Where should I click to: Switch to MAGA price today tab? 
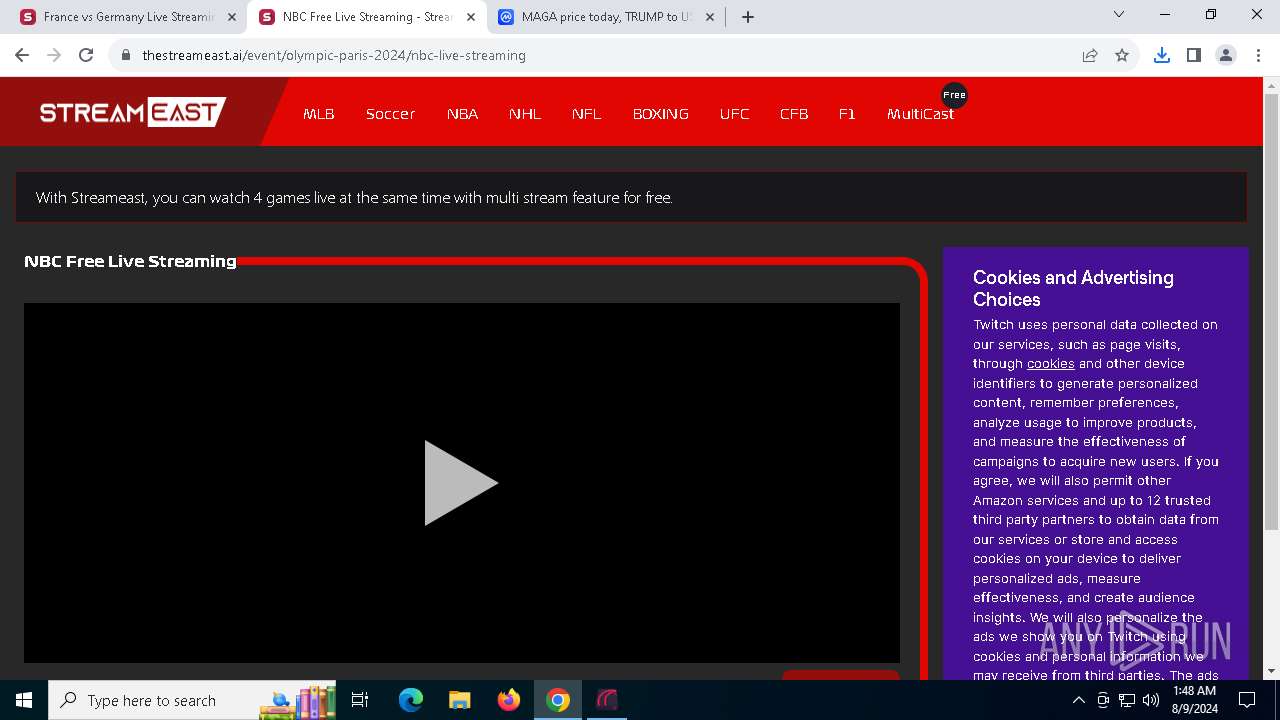(x=606, y=17)
